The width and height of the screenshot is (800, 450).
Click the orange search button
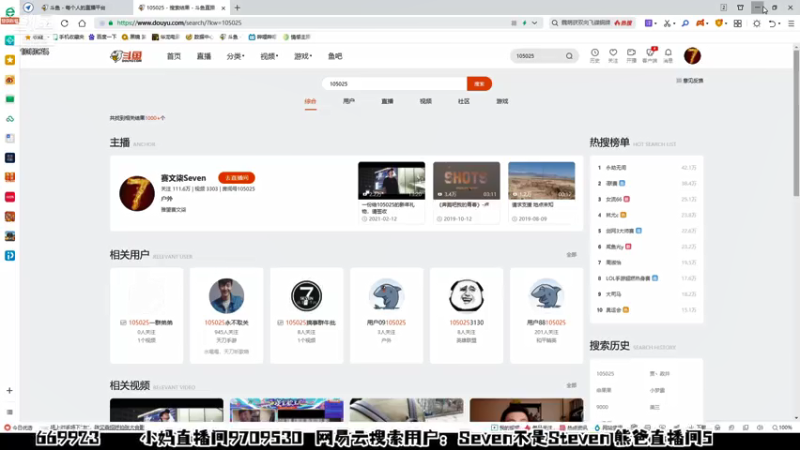pos(479,84)
